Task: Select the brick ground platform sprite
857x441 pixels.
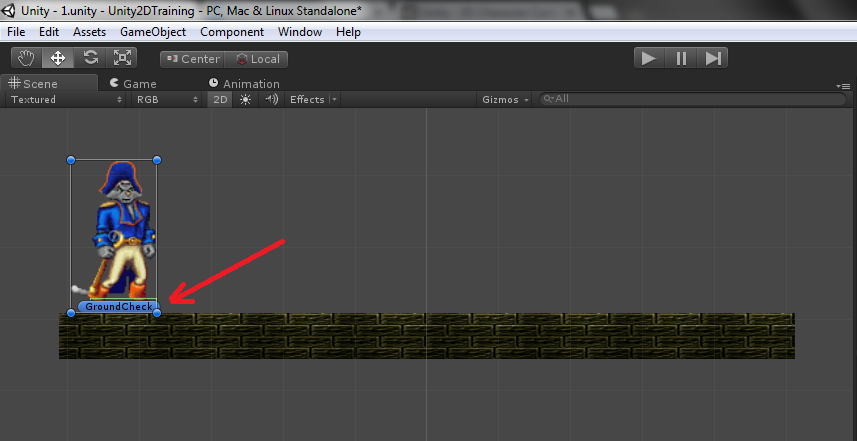Action: [427, 336]
